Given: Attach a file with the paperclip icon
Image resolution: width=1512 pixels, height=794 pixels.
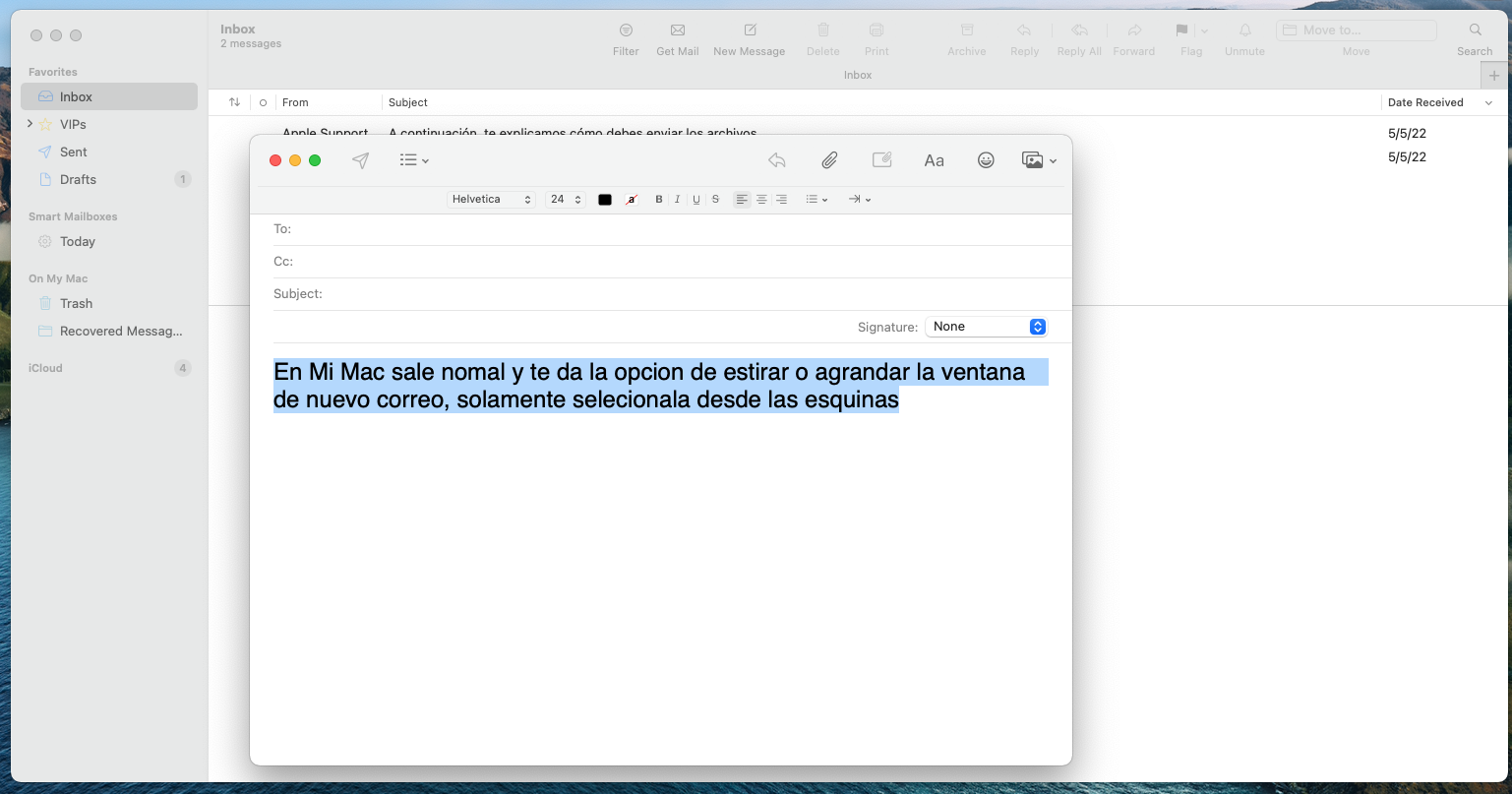Looking at the screenshot, I should click(829, 160).
